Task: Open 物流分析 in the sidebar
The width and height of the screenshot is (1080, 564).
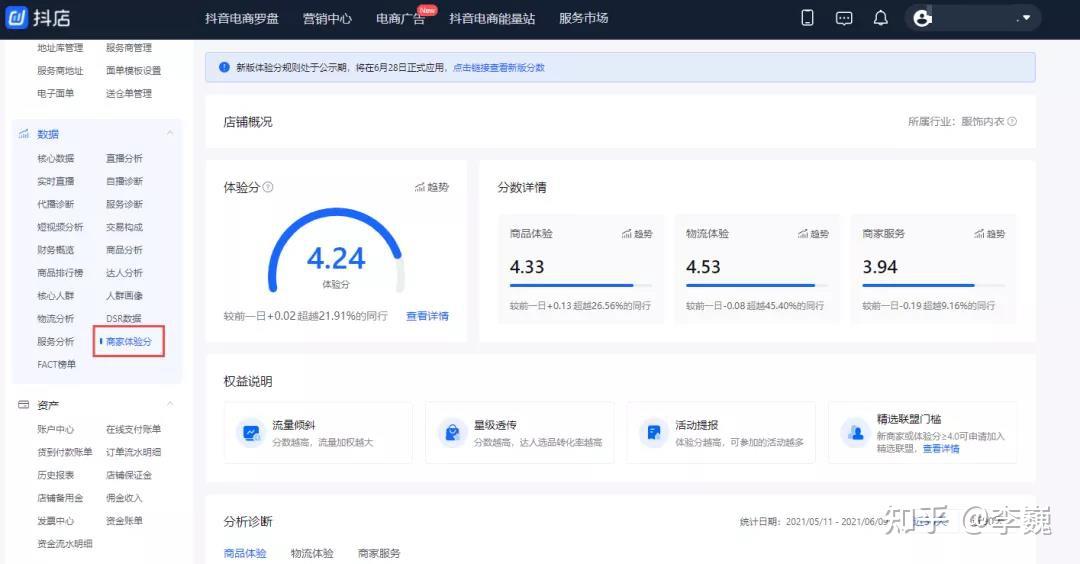Action: pyautogui.click(x=56, y=319)
